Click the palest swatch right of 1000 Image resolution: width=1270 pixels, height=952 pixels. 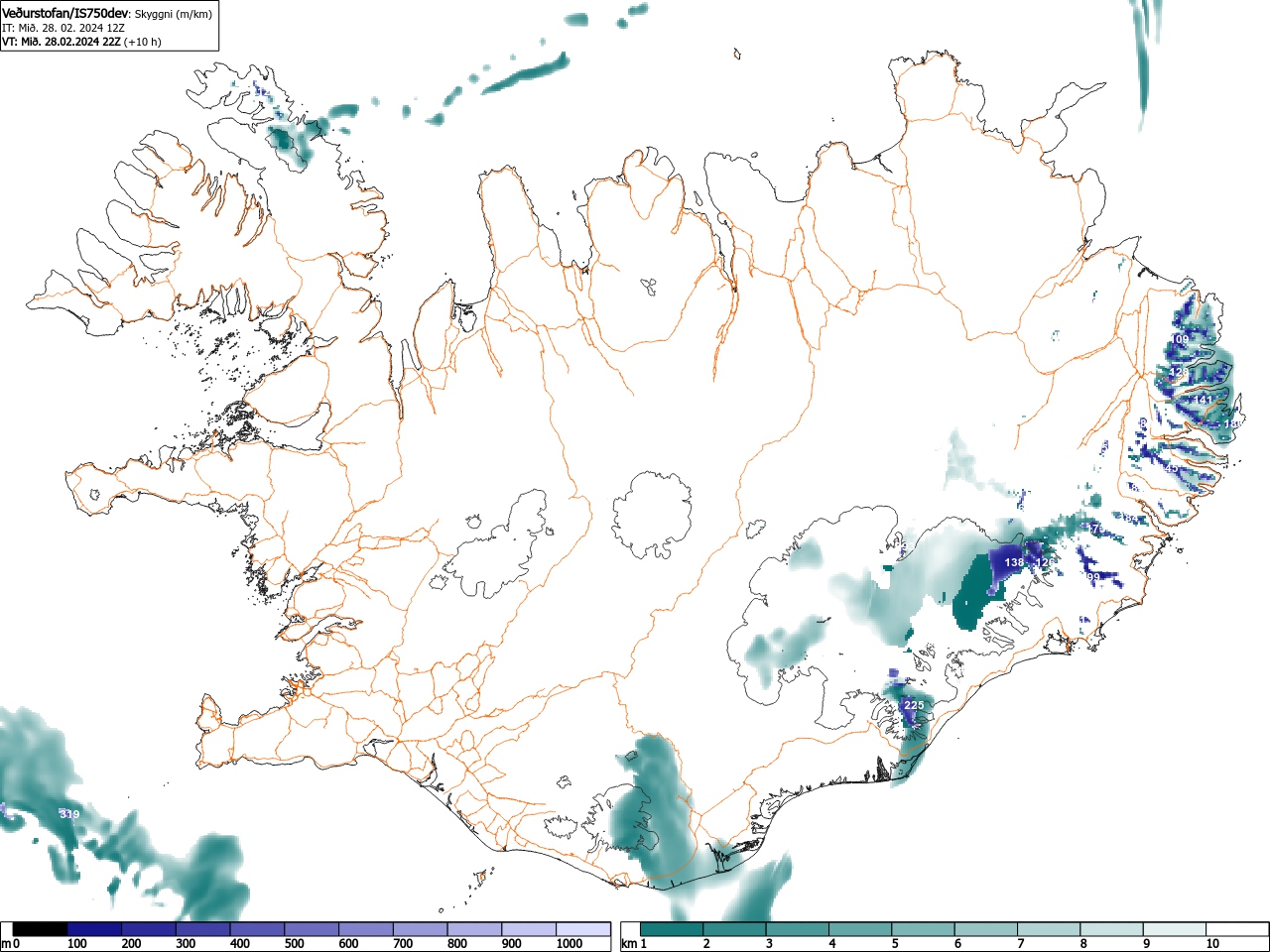pos(583,929)
